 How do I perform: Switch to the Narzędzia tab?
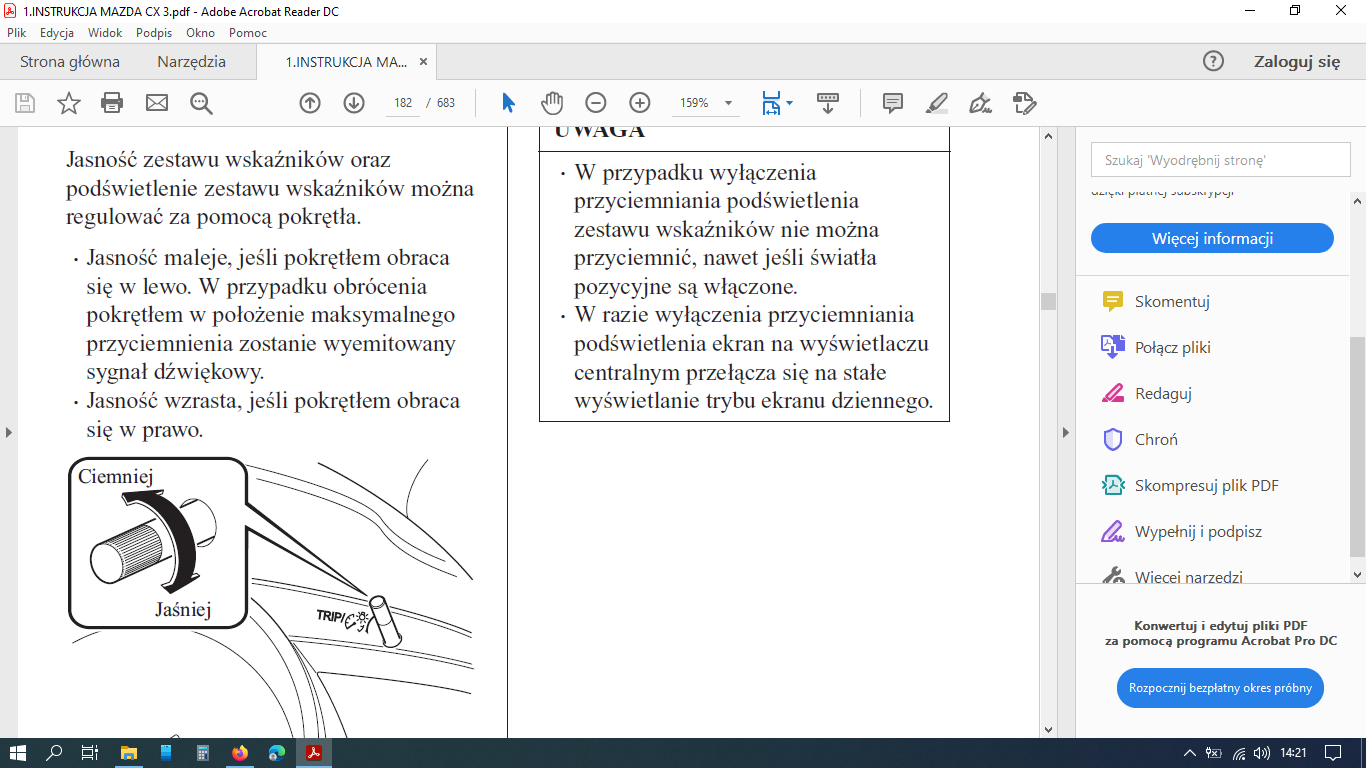[x=191, y=62]
